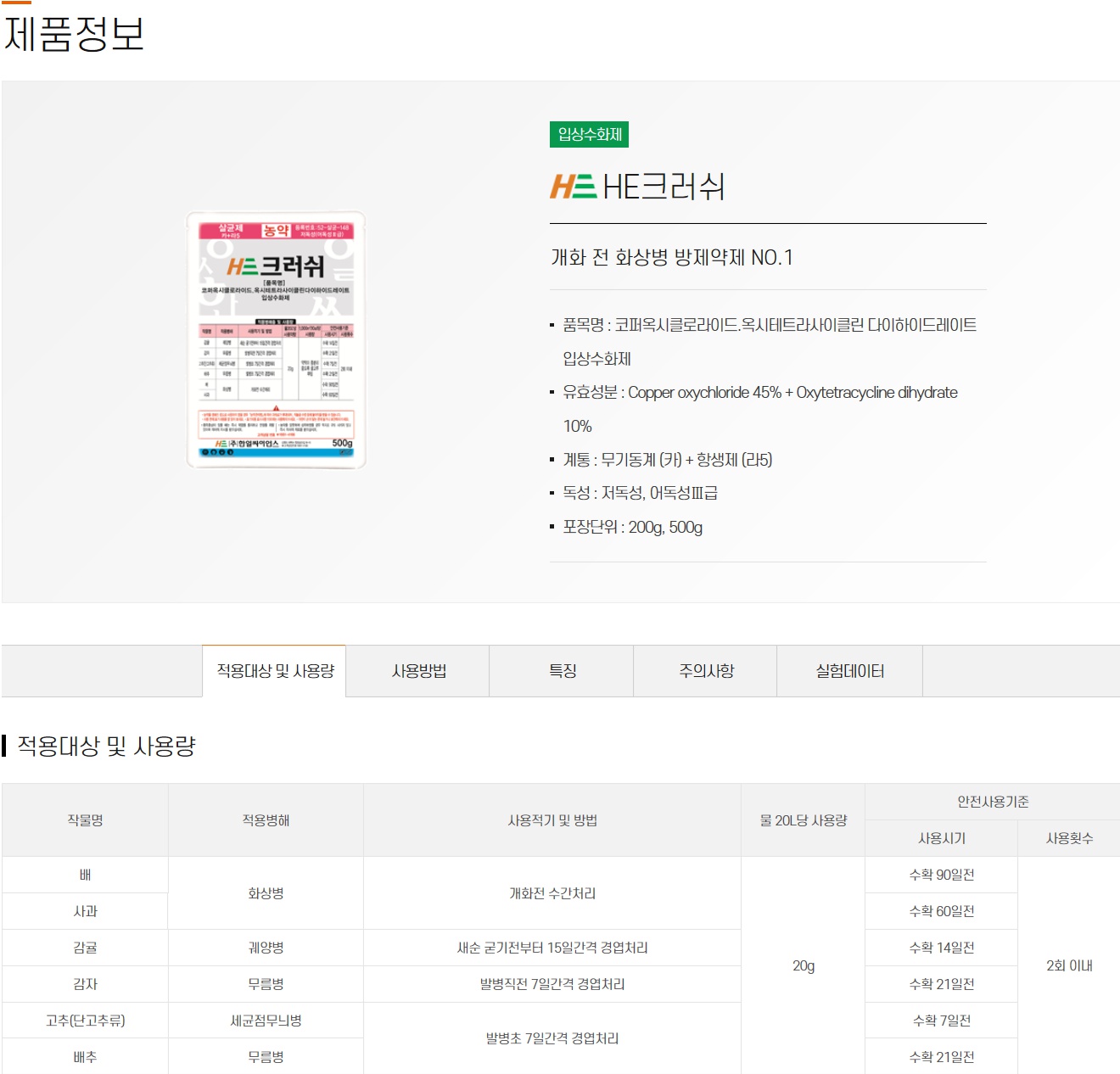1120x1074 pixels.
Task: Click the 배추 crop cell
Action: (x=85, y=1057)
